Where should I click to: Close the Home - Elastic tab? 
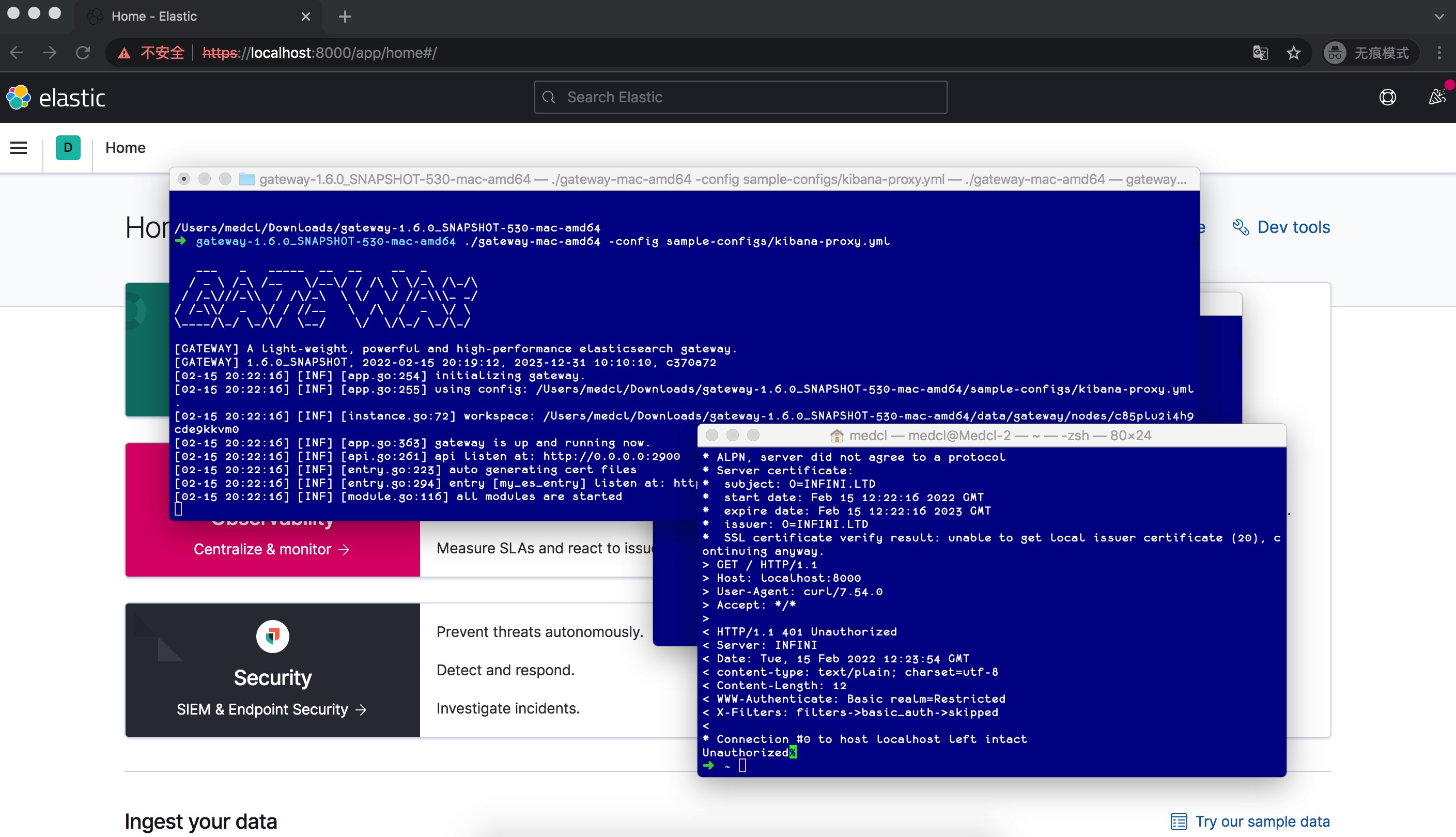(306, 17)
